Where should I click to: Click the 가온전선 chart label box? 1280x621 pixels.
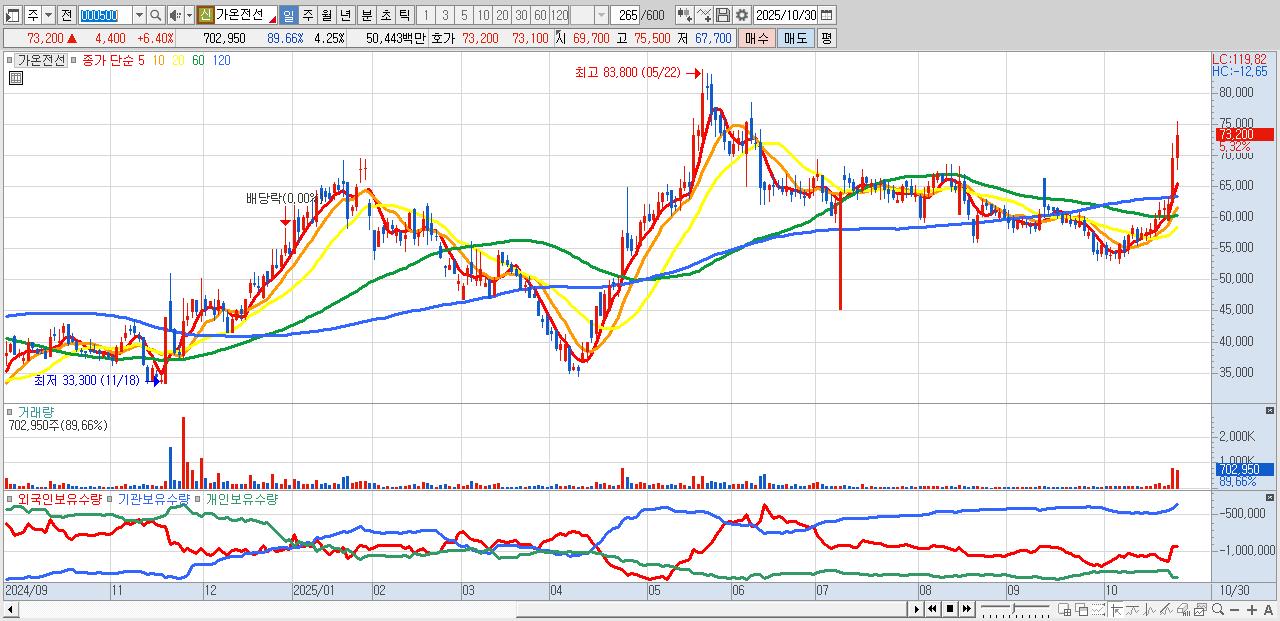(x=40, y=60)
